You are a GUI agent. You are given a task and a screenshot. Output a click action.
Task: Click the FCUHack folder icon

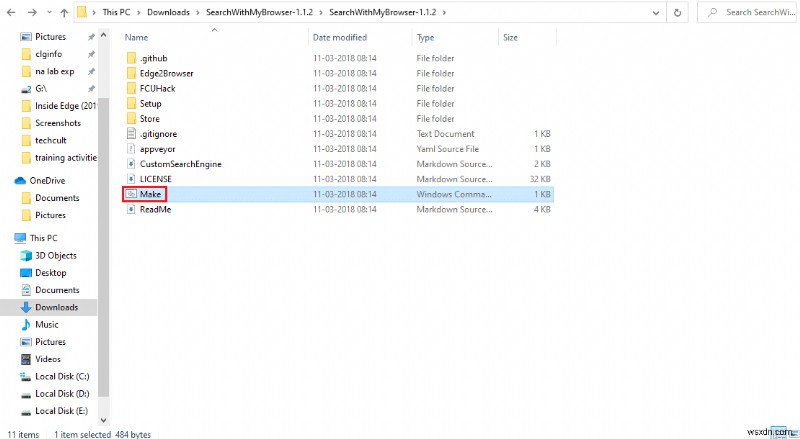coord(131,88)
